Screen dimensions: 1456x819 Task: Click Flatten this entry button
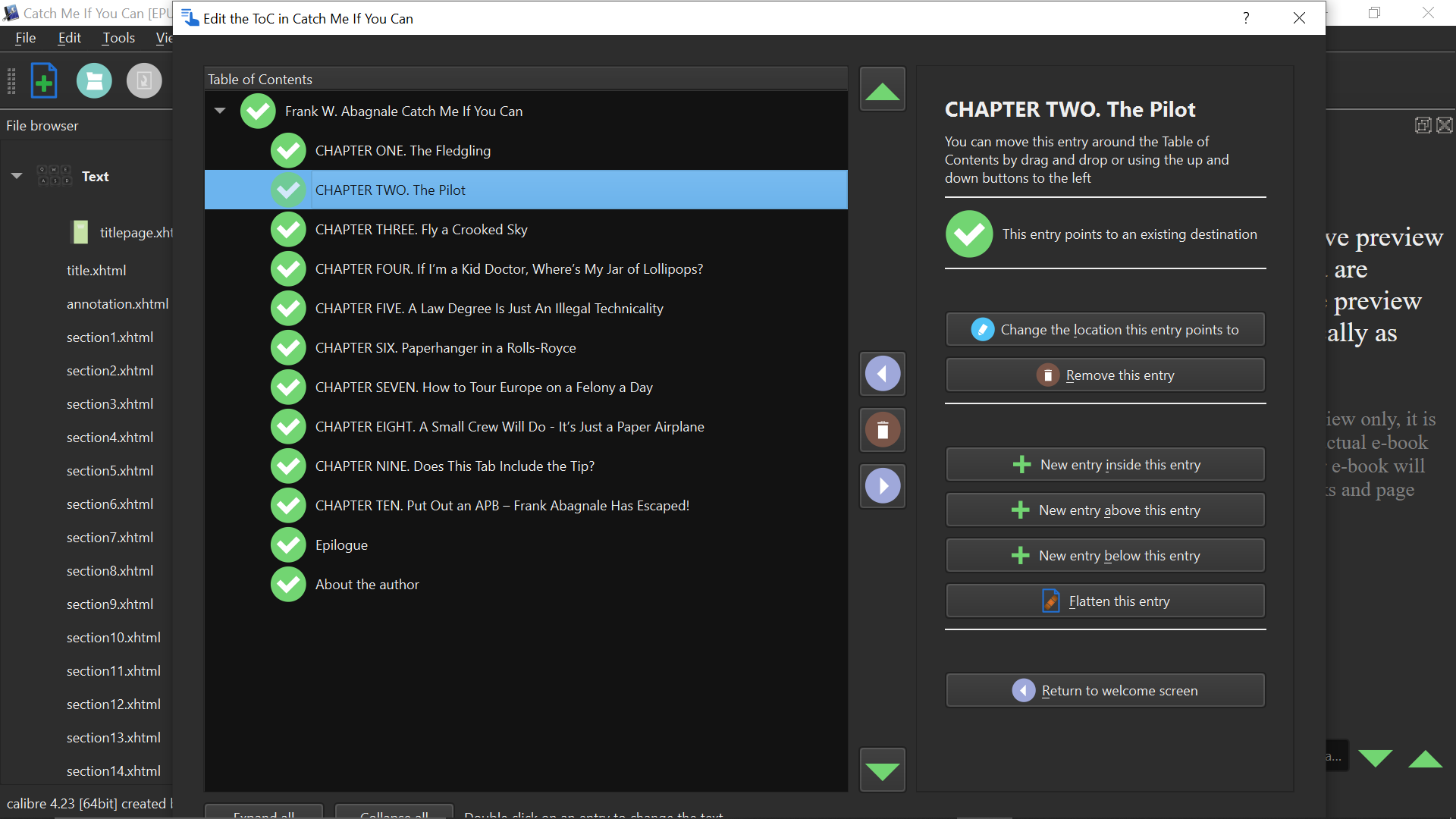[x=1105, y=601]
